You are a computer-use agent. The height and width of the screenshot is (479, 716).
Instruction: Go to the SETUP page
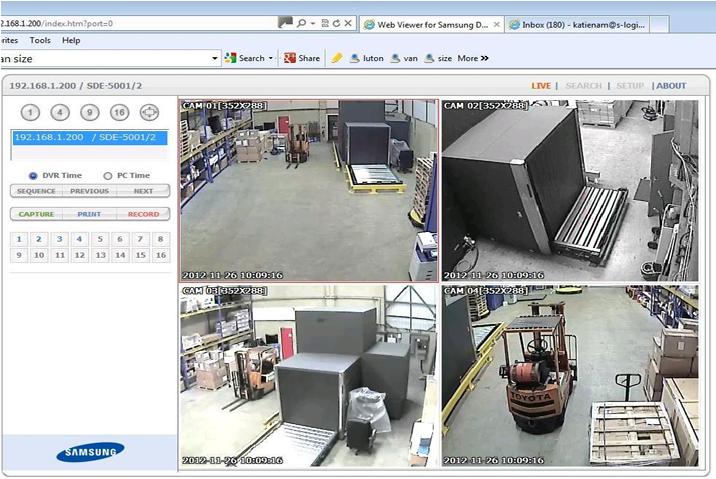pos(630,86)
